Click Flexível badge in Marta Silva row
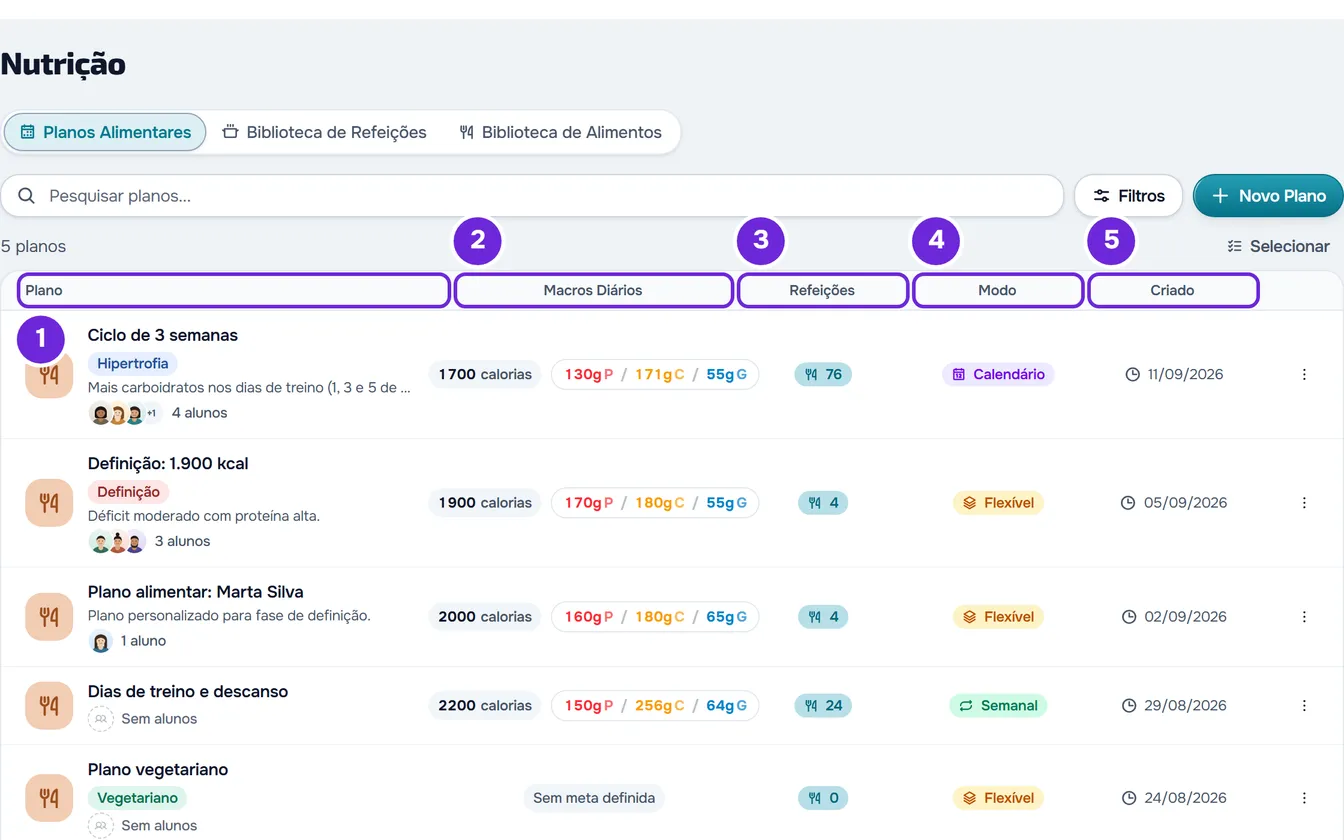 [998, 616]
